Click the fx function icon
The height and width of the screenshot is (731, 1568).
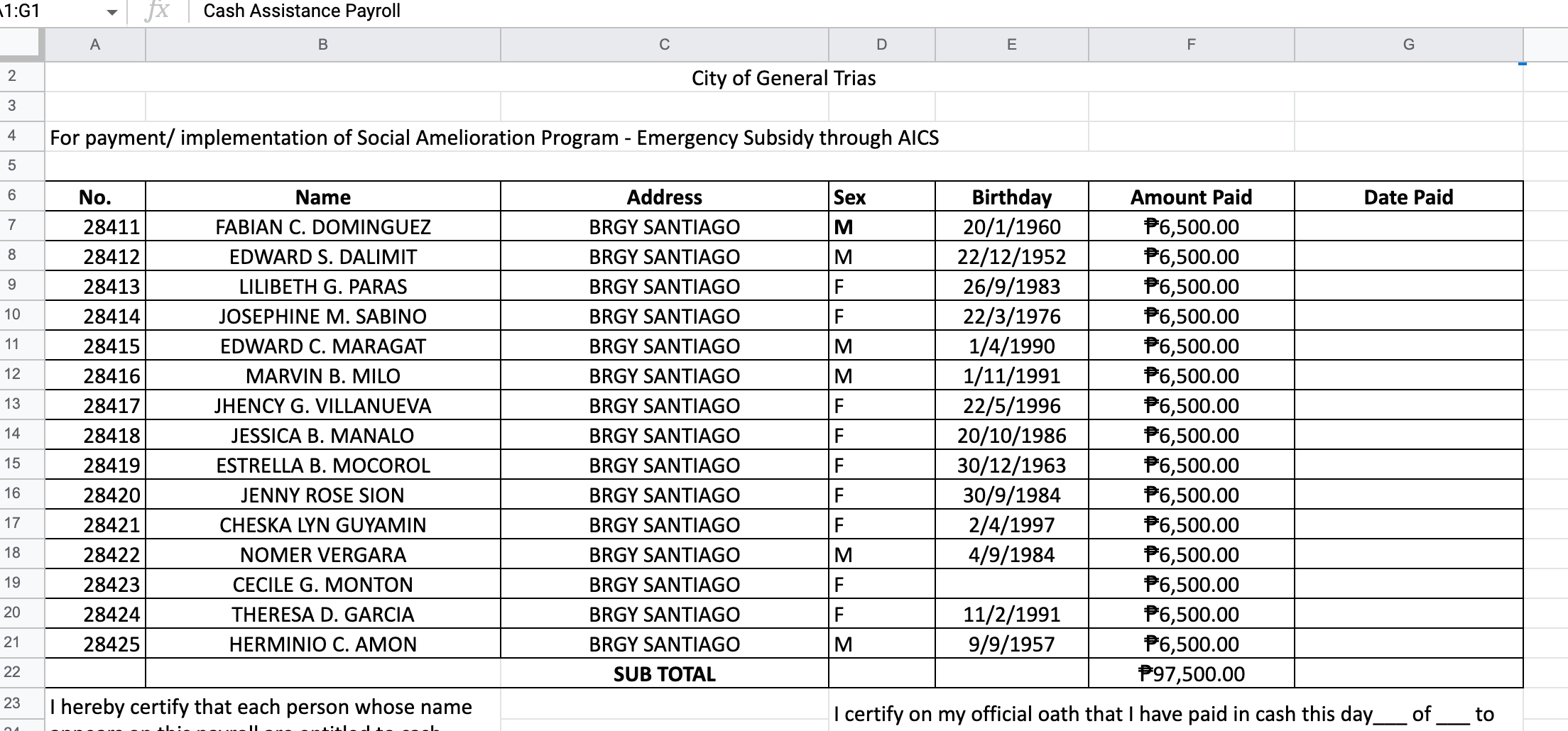click(x=157, y=11)
